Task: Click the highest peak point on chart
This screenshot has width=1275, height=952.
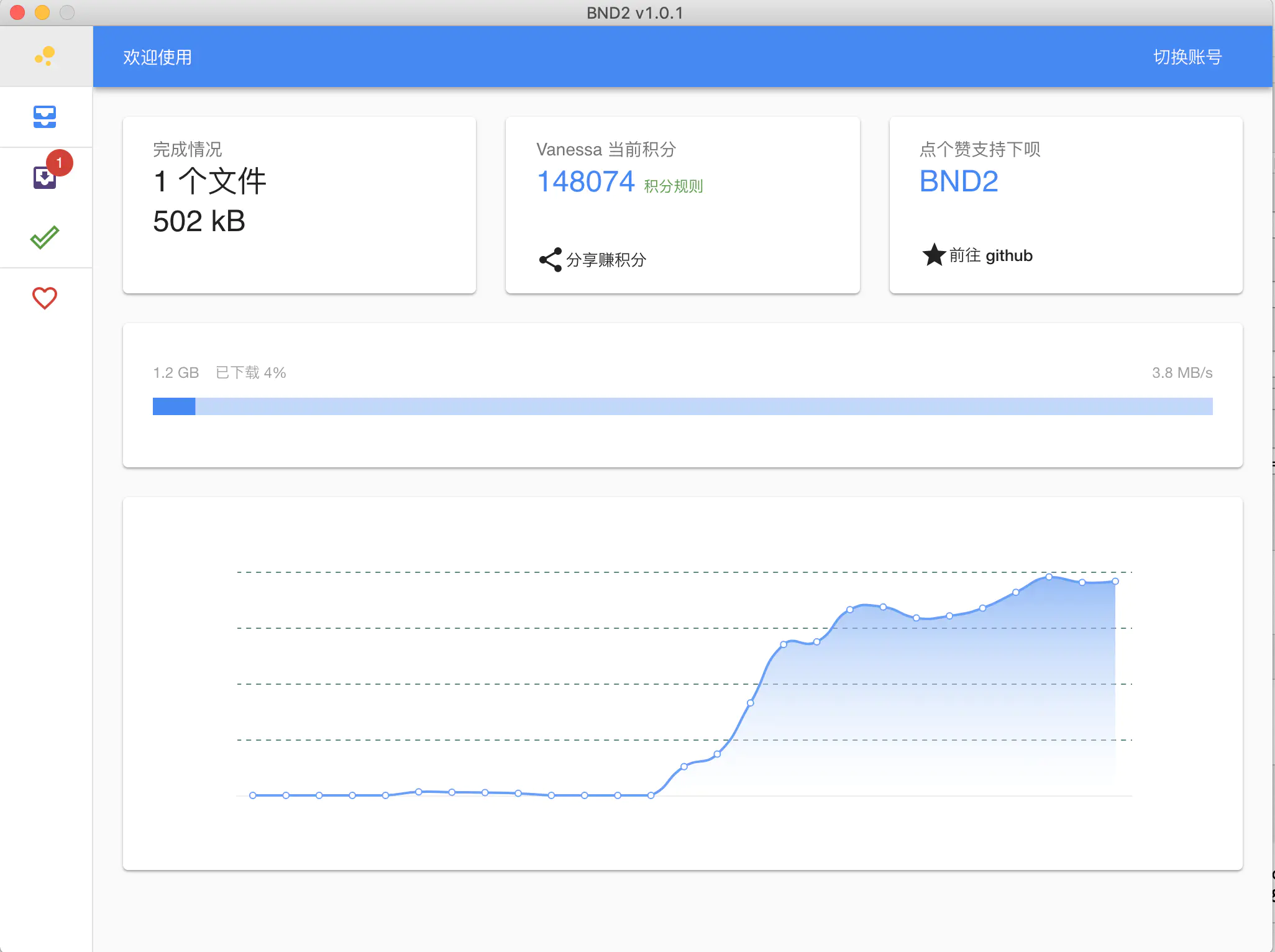Action: click(x=1049, y=577)
